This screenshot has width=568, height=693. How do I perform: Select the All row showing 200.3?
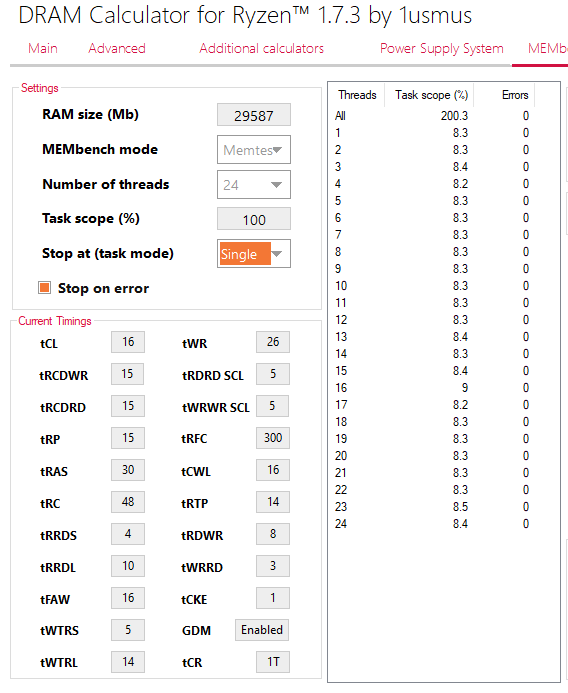tap(432, 116)
